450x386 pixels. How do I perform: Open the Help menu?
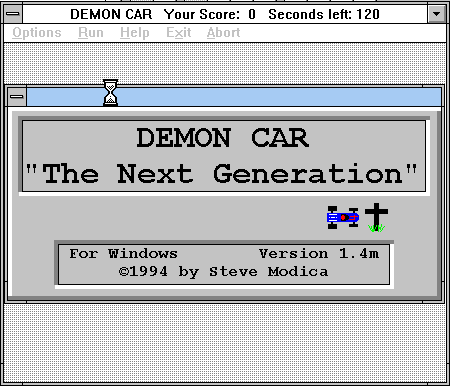pos(135,33)
